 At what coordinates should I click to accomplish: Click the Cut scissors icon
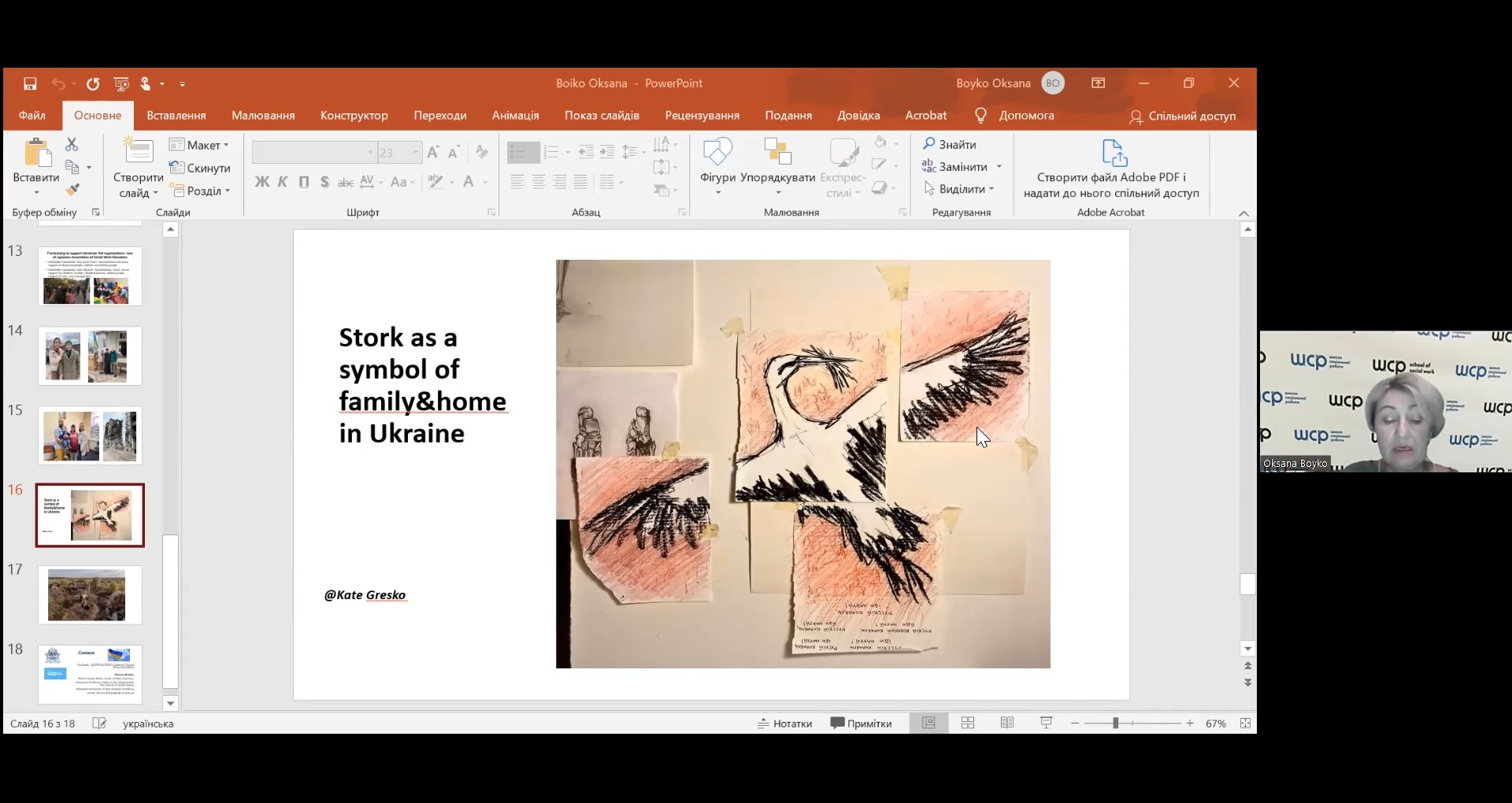tap(72, 144)
